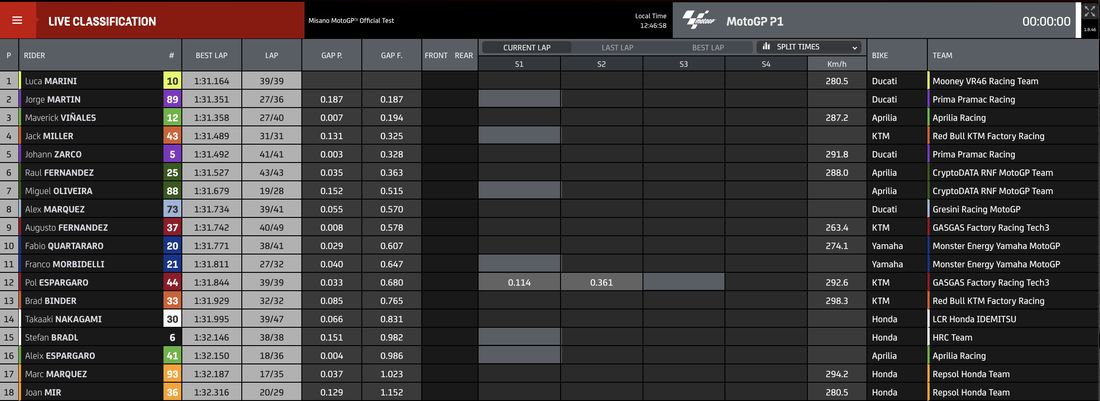Image resolution: width=1100 pixels, height=401 pixels.
Task: Click Takaaki Nakagami's white number 30 badge
Action: tap(172, 319)
